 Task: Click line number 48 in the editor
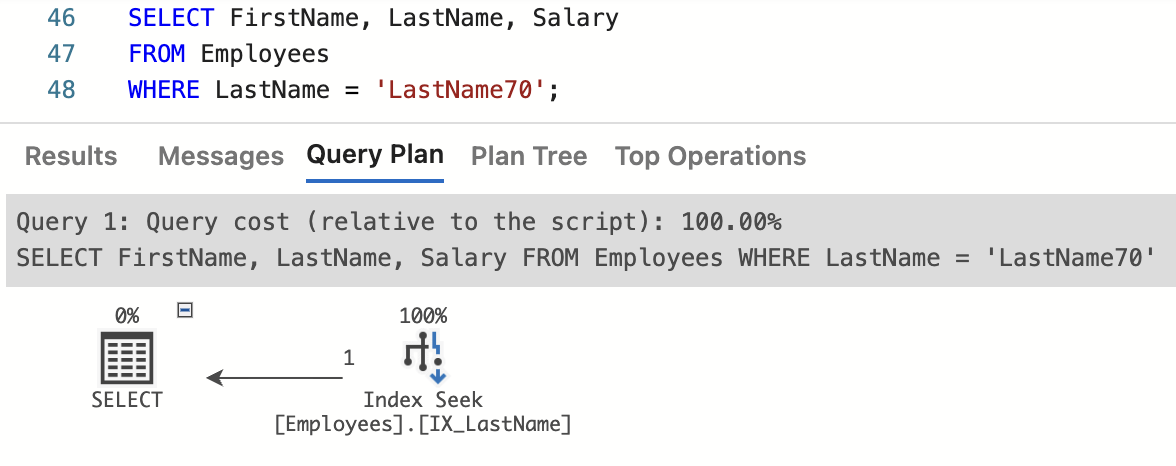[62, 90]
